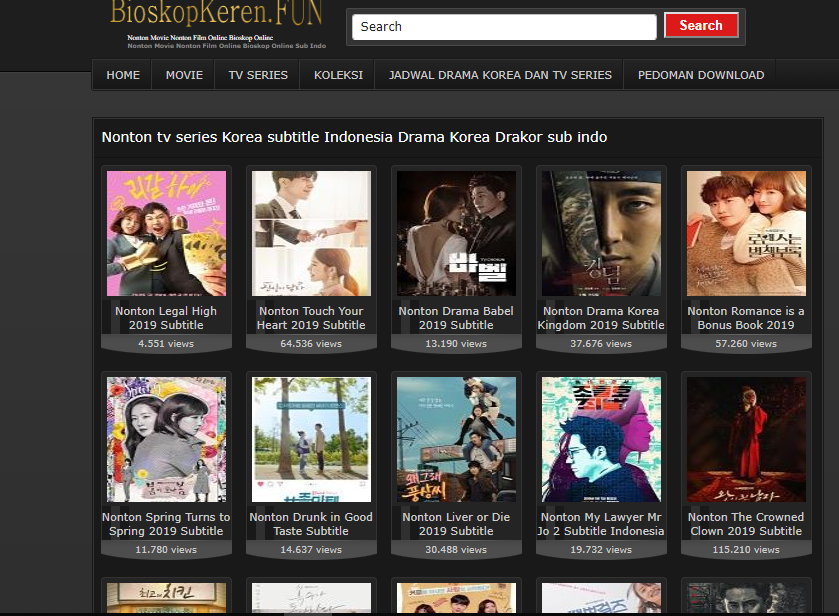Viewport: 839px width, 616px height.
Task: Click 'Nonton Liver or Die 2019 Subtitle' link
Action: point(456,524)
